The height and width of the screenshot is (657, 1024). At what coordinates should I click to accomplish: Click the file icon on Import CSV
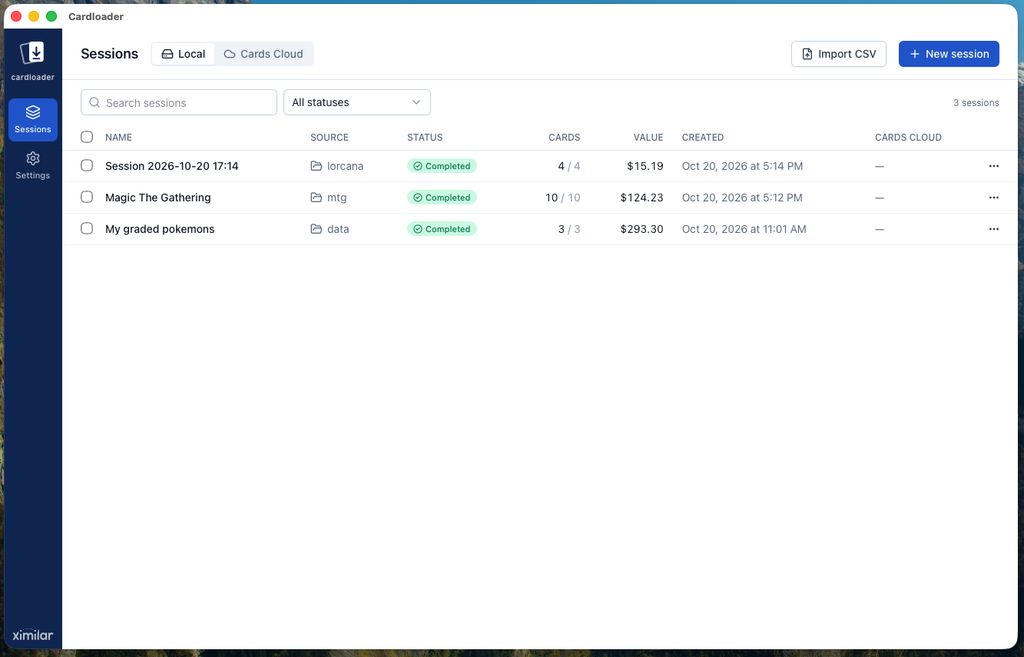tap(807, 54)
